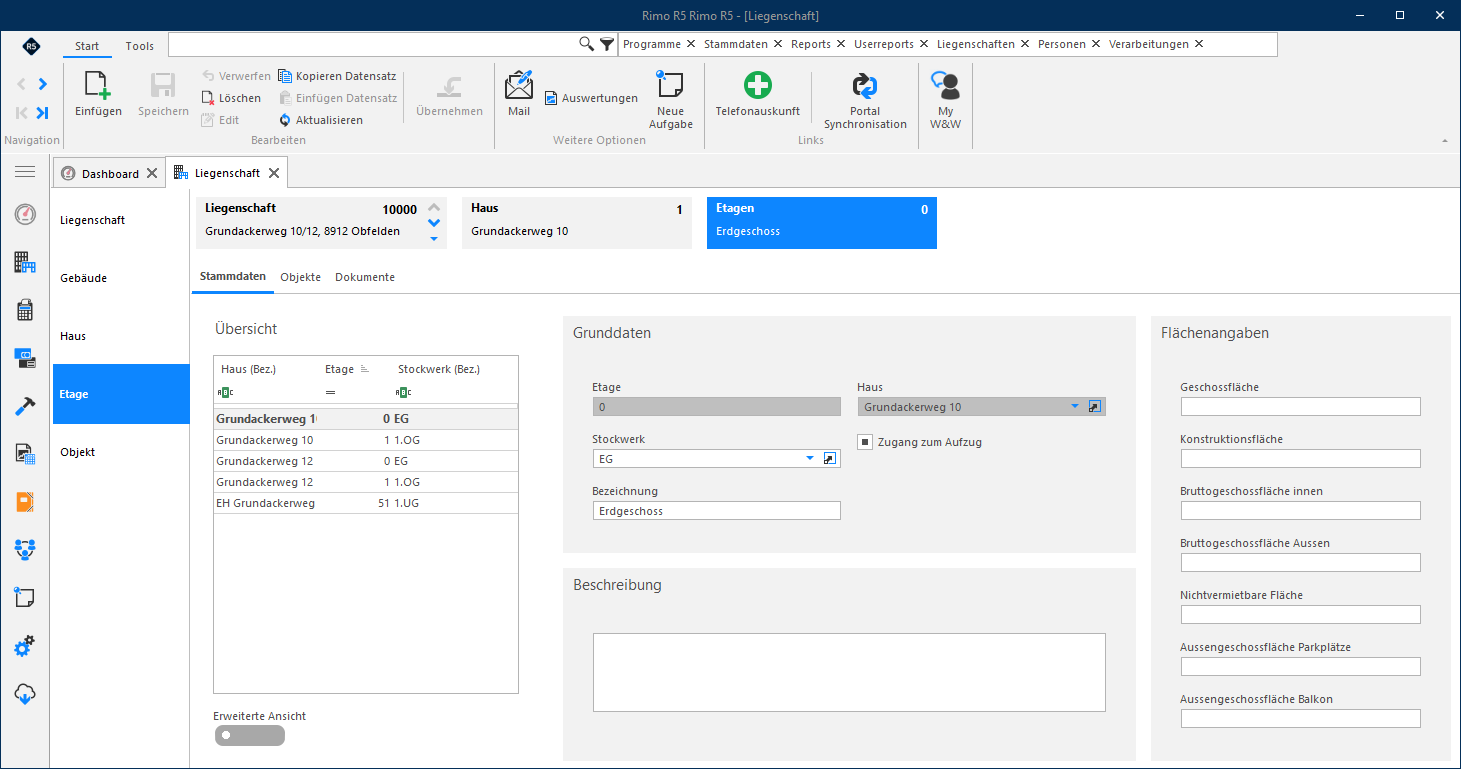Click the Etagen Erdgeschoss card
The image size is (1461, 769).
822,222
